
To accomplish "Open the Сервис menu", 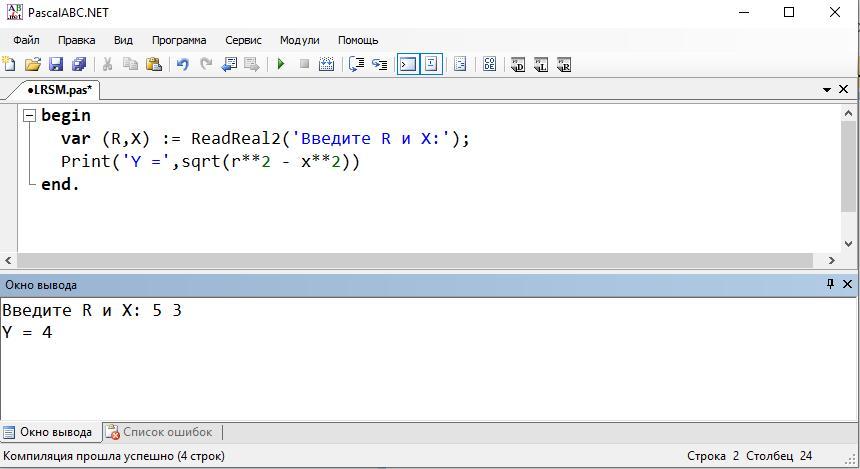I will (x=243, y=40).
